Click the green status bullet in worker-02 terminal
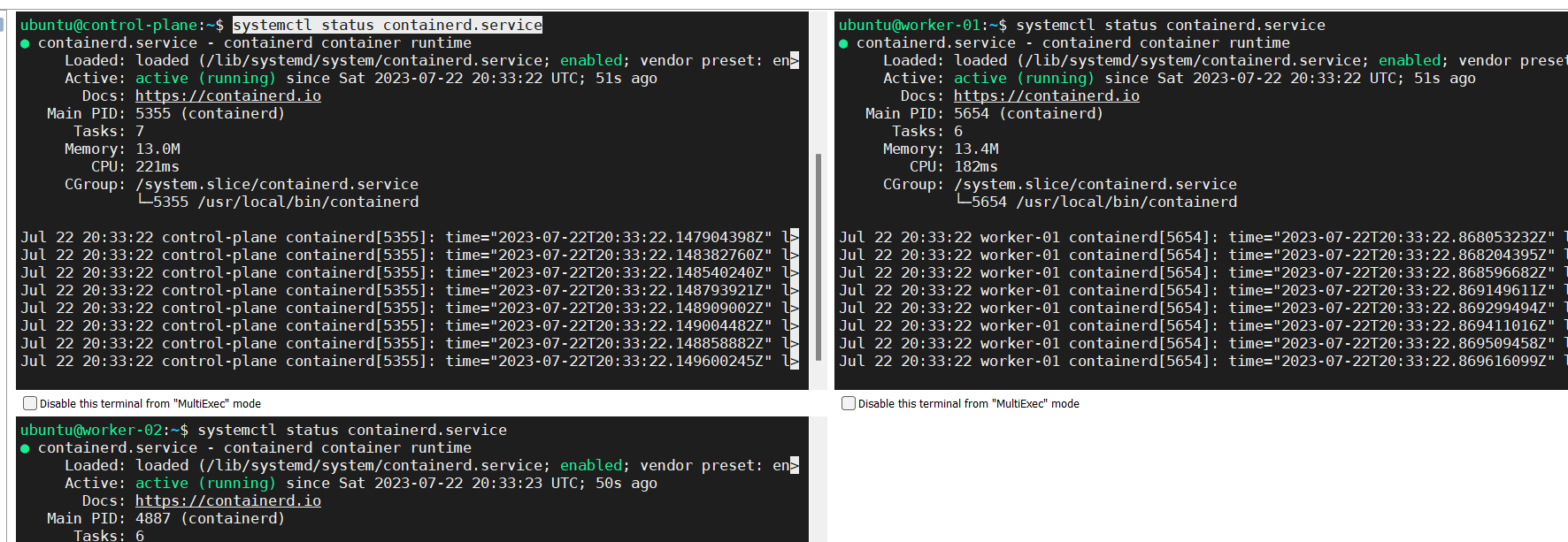The height and width of the screenshot is (542, 1568). click(25, 448)
